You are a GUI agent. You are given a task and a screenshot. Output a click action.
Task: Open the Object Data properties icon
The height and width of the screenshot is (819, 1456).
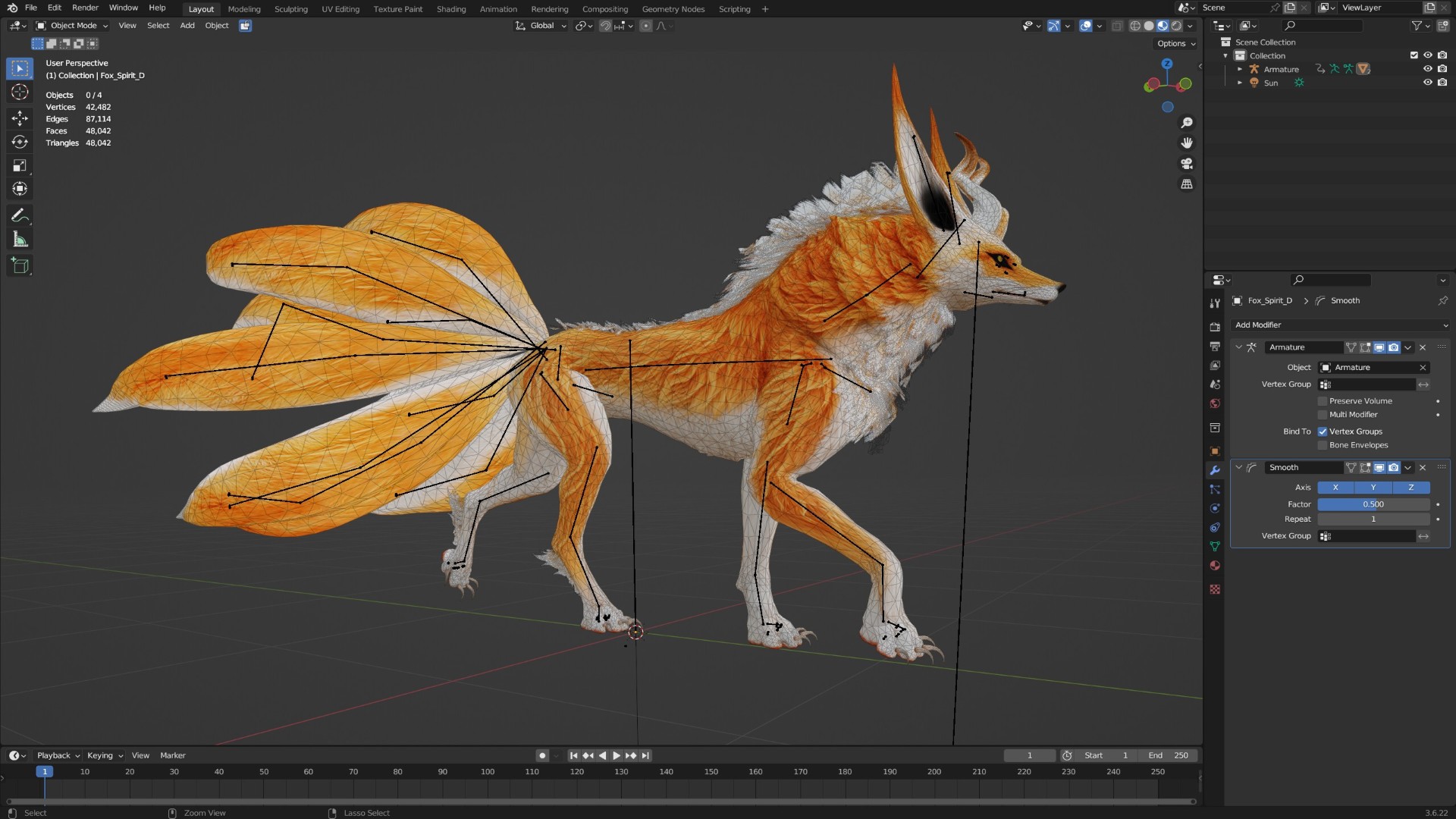click(x=1215, y=547)
